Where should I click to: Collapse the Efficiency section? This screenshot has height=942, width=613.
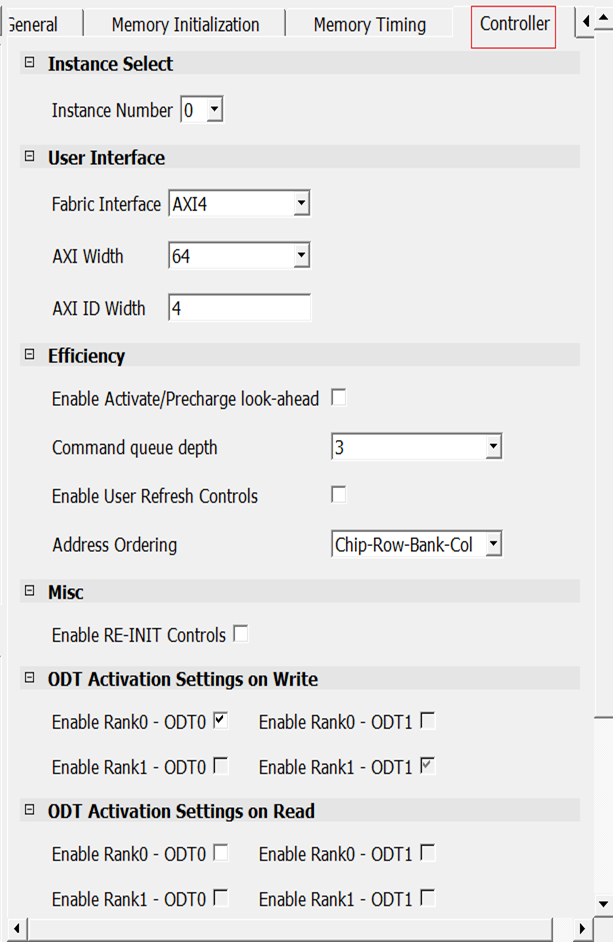coord(29,355)
